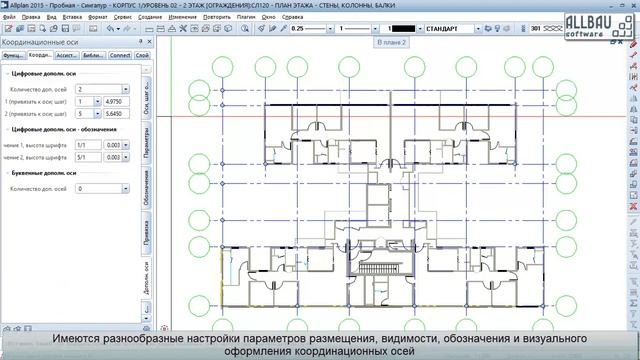Switch to the Функц... palette tab
This screenshot has height=360, width=640.
tap(13, 55)
